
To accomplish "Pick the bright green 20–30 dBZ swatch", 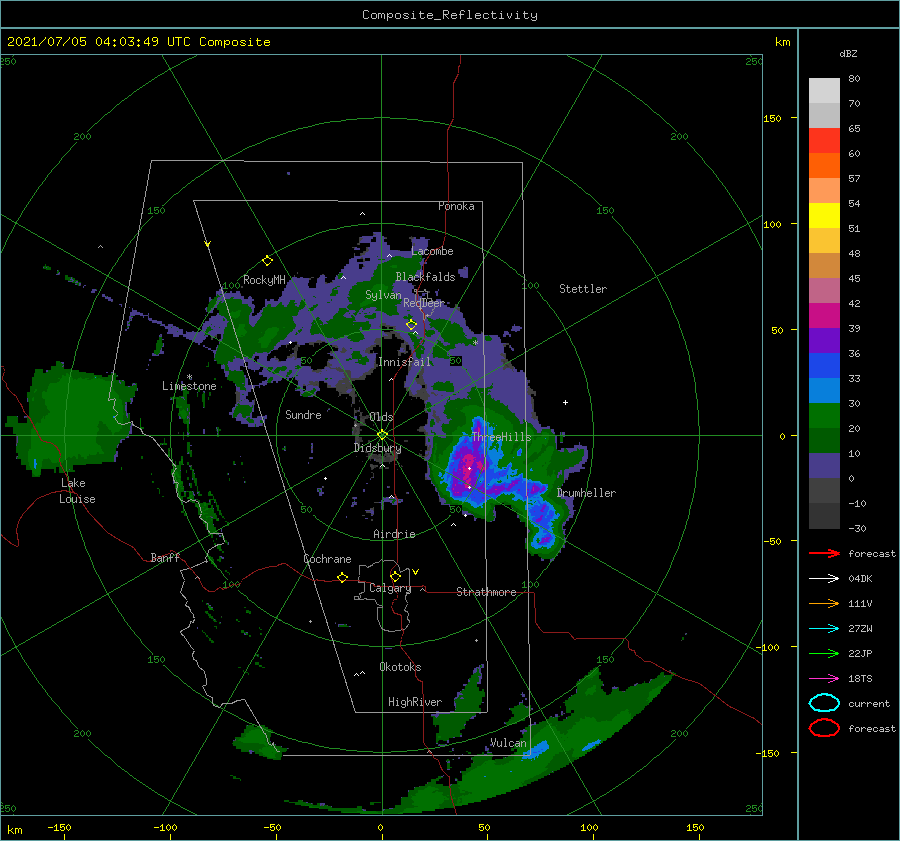I will click(824, 416).
